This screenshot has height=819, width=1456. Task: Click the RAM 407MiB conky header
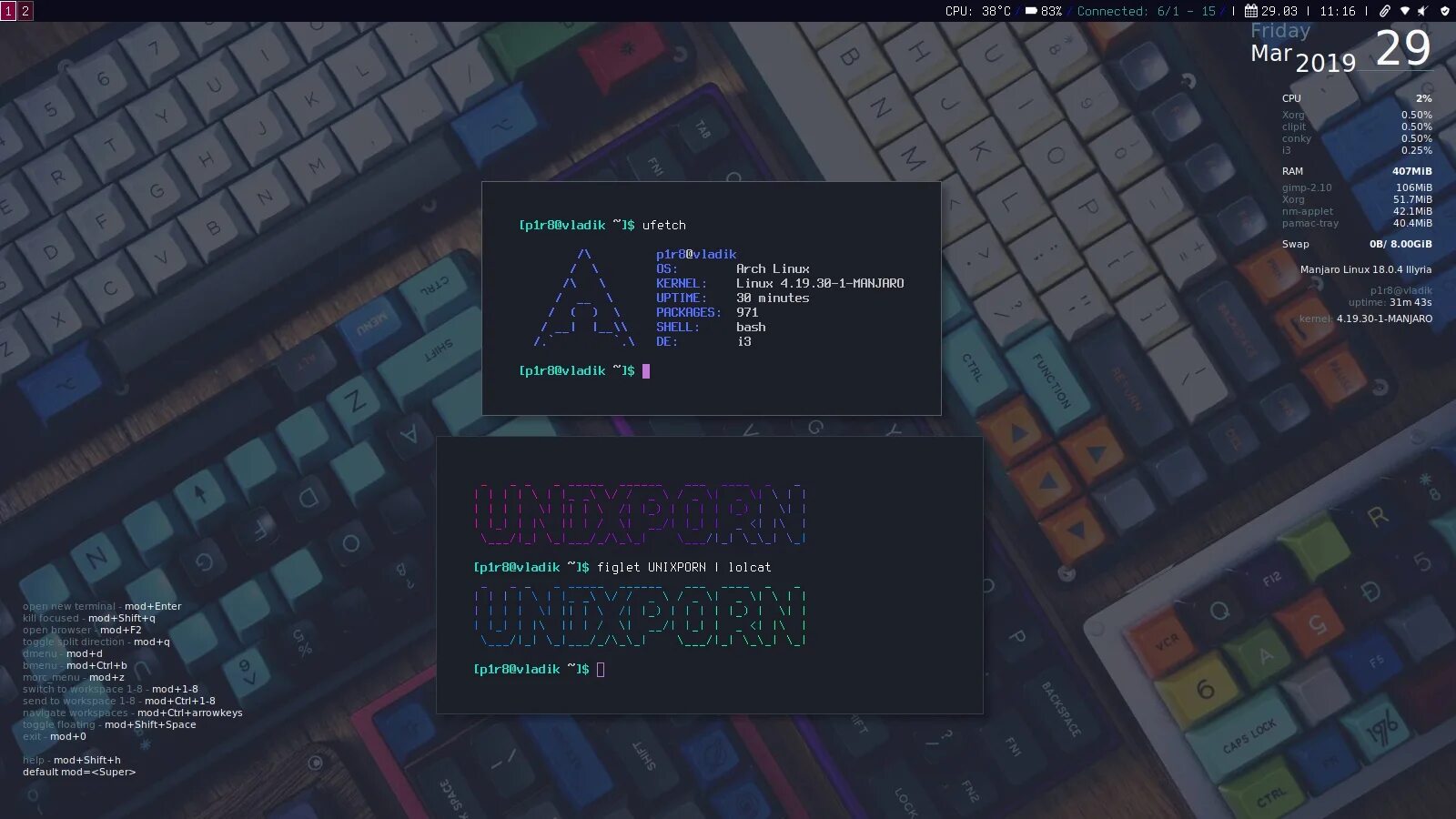coord(1357,171)
